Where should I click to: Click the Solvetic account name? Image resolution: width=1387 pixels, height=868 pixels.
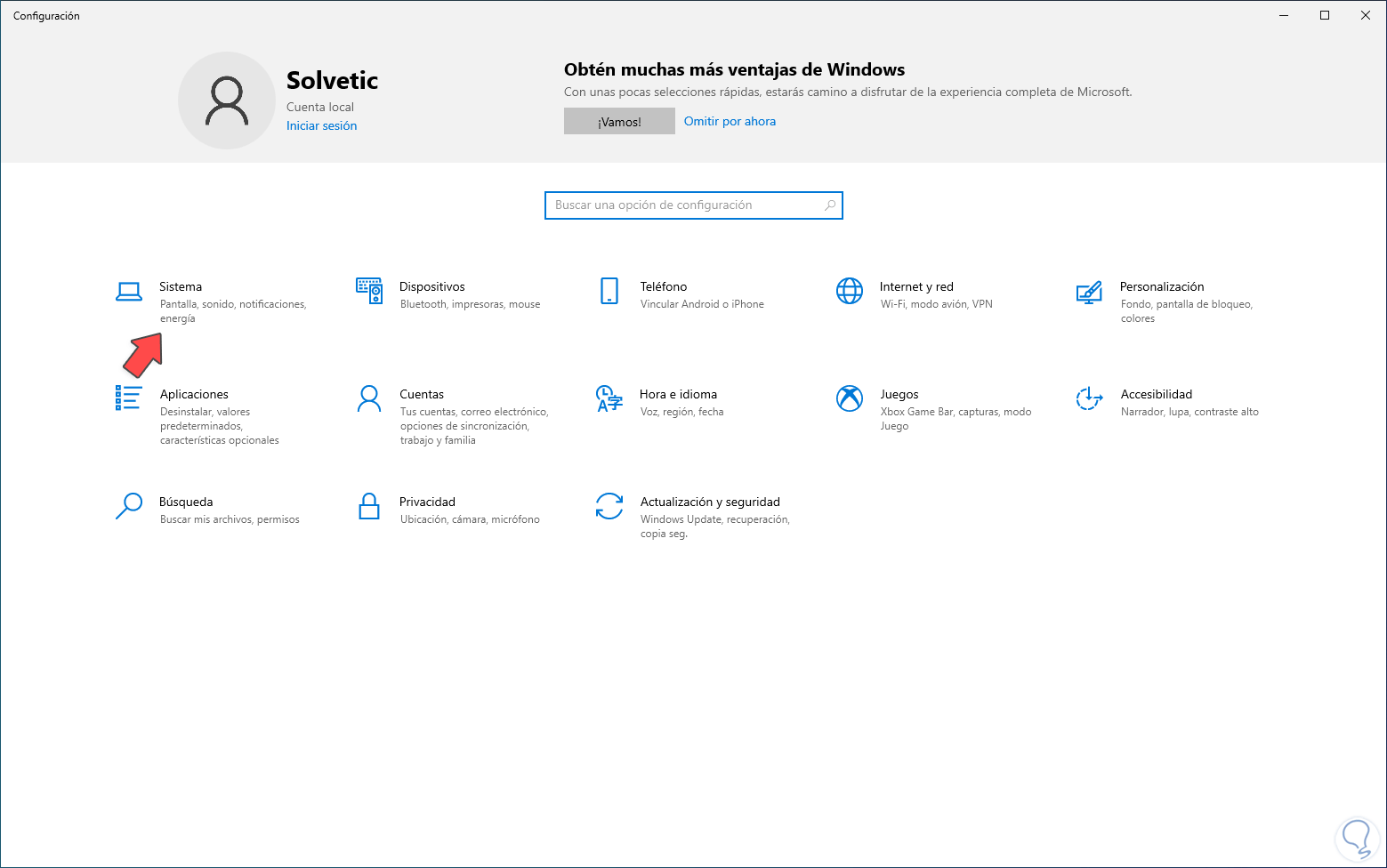tap(332, 80)
